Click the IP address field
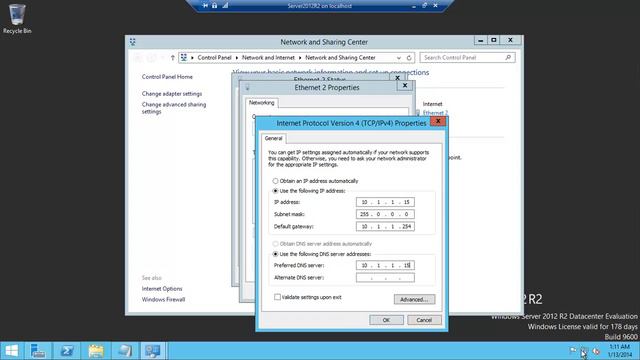 385,202
